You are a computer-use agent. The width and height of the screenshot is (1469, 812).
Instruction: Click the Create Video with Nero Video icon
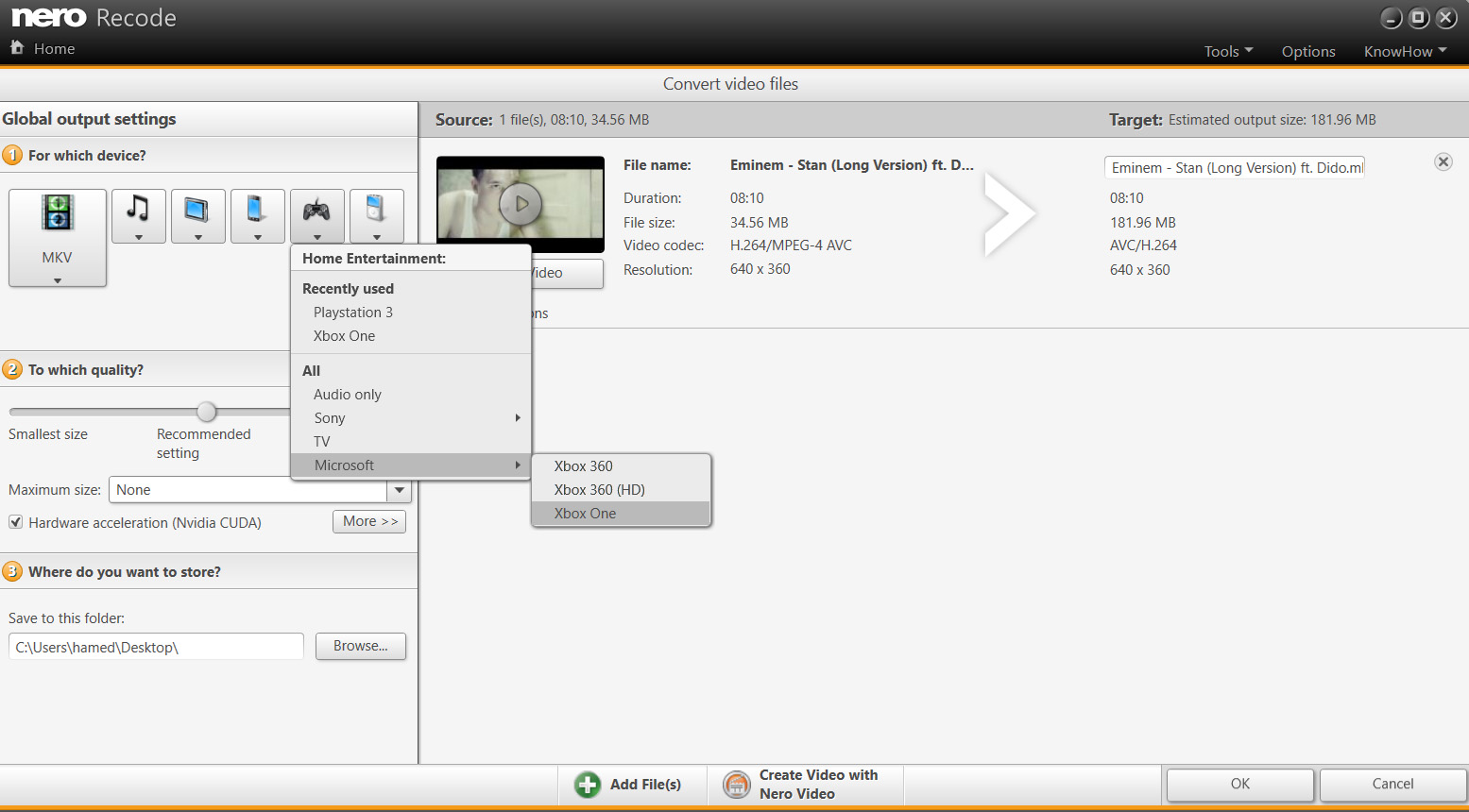coord(737,785)
